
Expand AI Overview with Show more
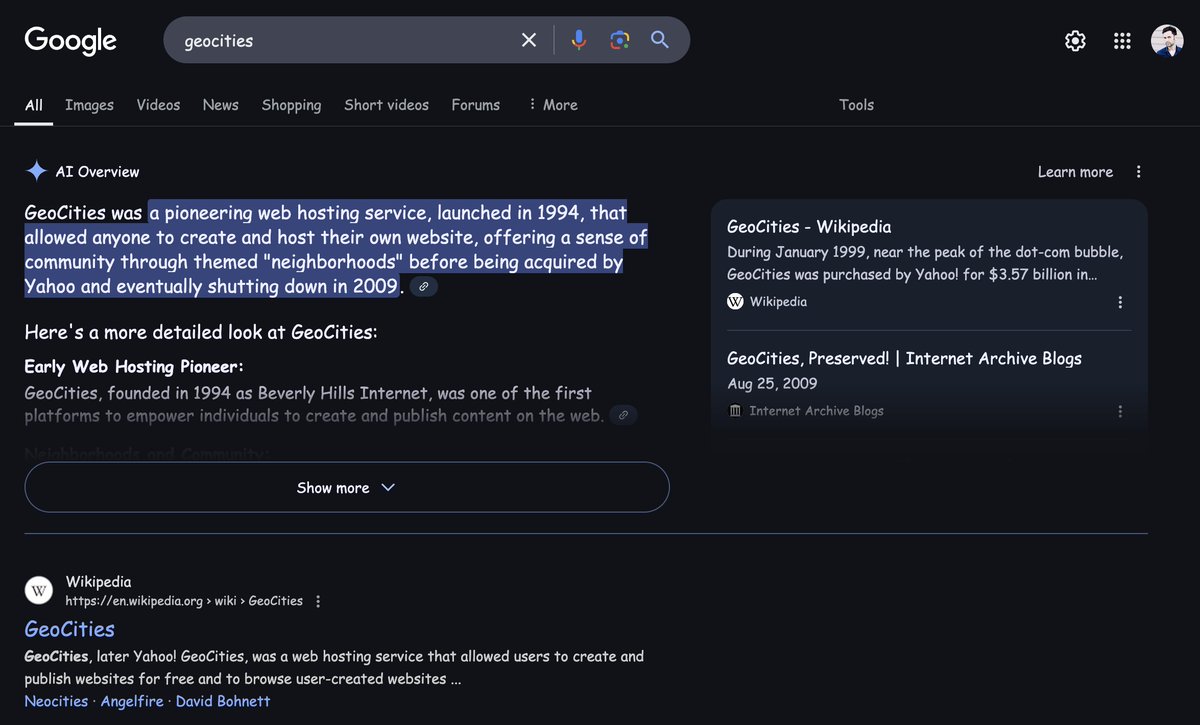coord(347,487)
